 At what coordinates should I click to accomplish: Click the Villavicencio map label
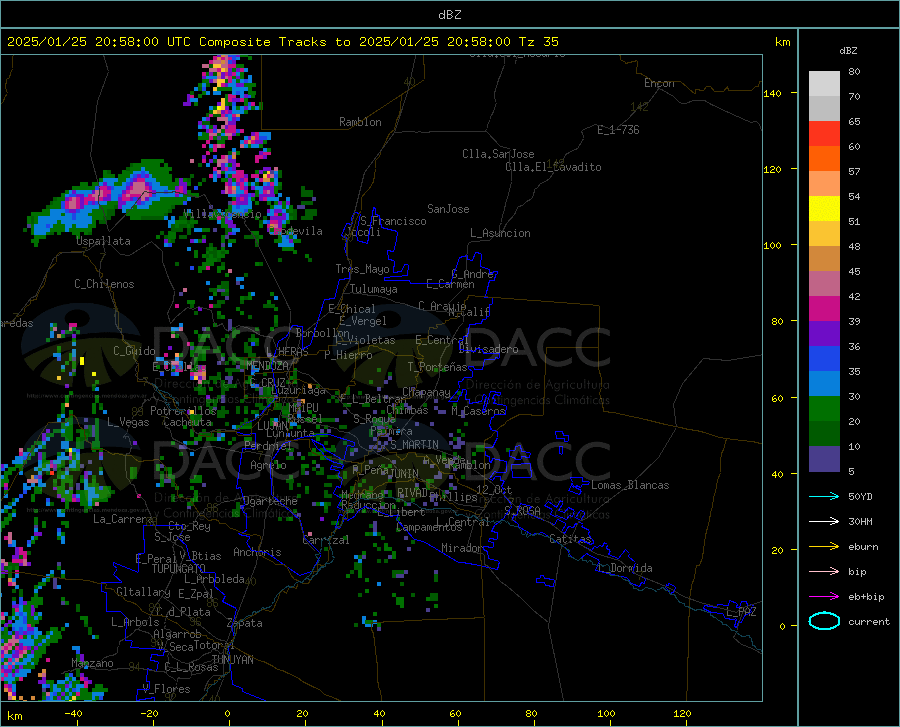coord(222,214)
